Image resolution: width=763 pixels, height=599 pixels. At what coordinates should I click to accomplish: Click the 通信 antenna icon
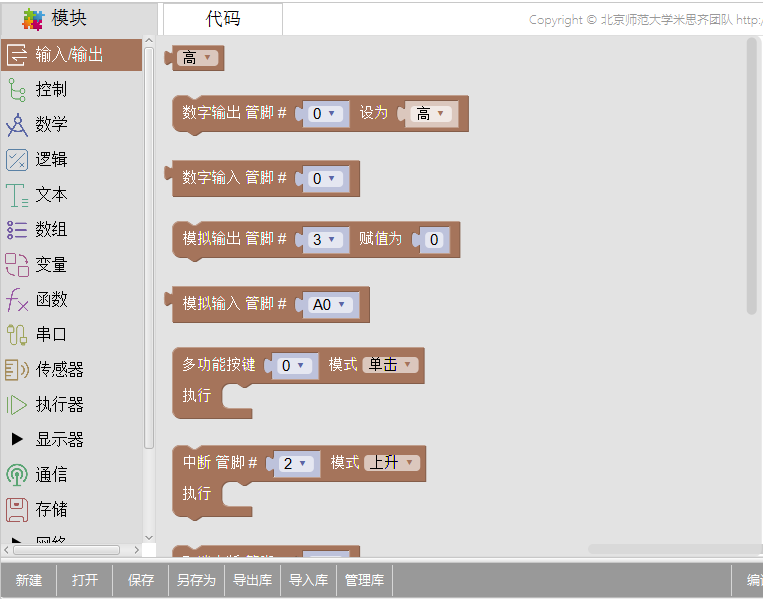[17, 475]
